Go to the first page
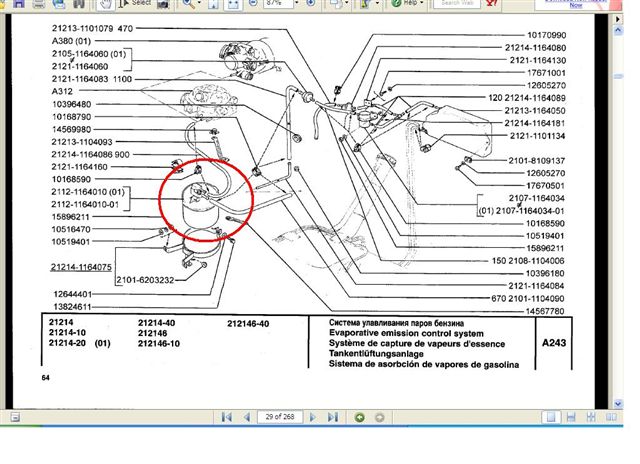 pos(224,416)
